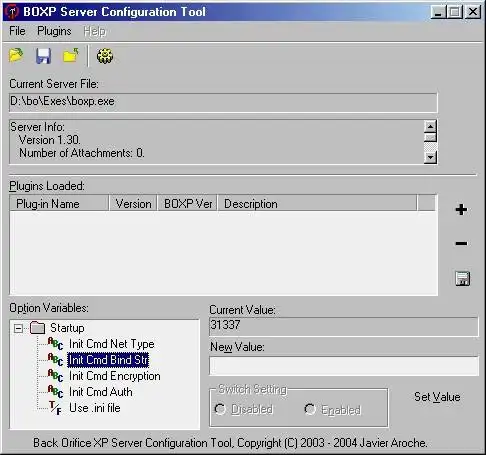Click inside the New Value input field
Image resolution: width=486 pixels, height=455 pixels.
[344, 366]
